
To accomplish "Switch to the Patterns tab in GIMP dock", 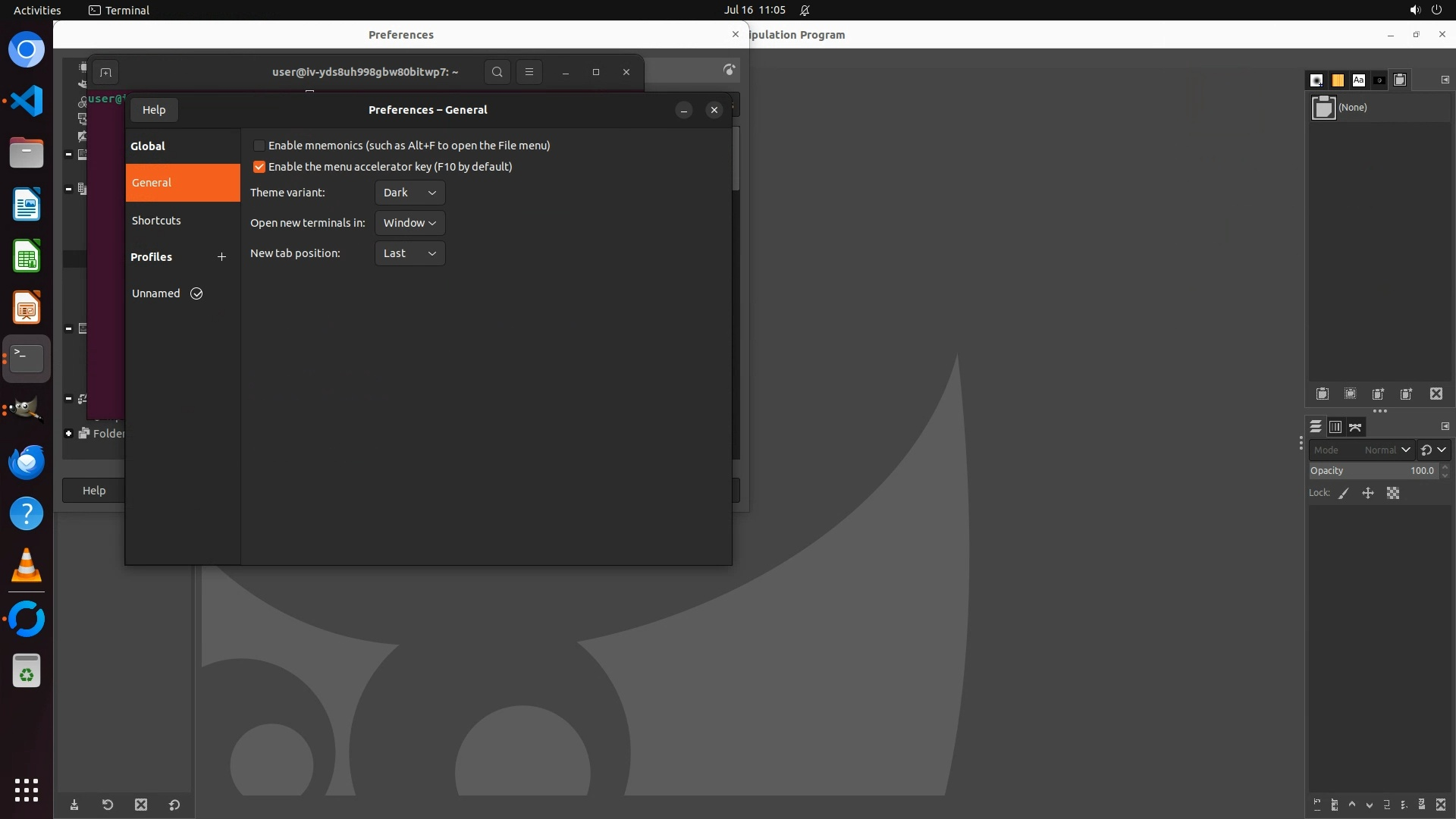I will (1338, 80).
